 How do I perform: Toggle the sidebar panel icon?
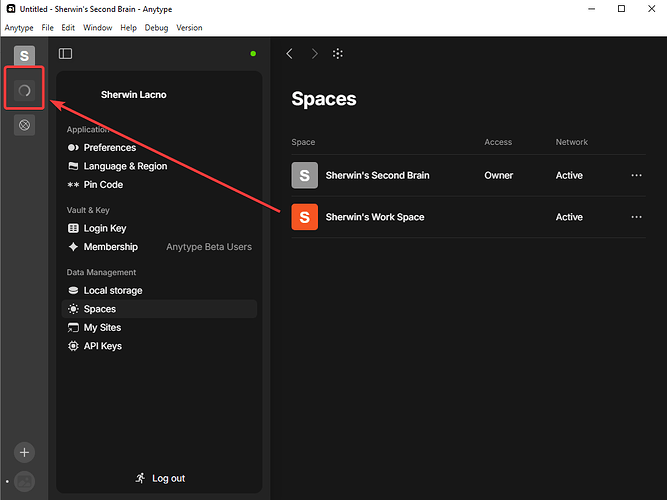66,54
